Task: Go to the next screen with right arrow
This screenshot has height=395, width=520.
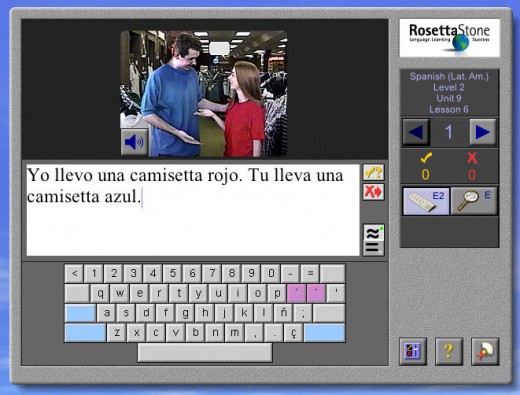Action: 483,132
